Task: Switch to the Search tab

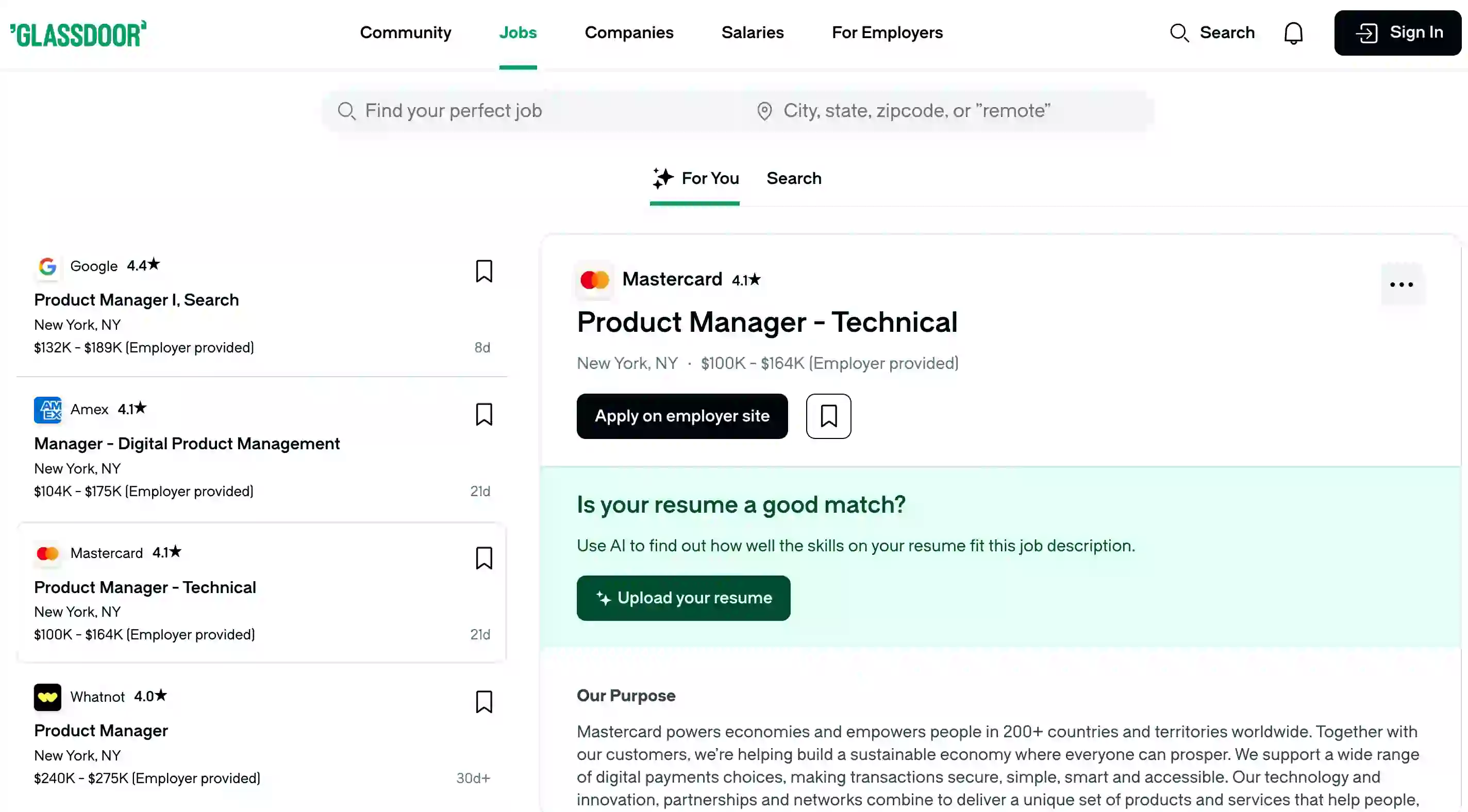Action: pyautogui.click(x=794, y=178)
